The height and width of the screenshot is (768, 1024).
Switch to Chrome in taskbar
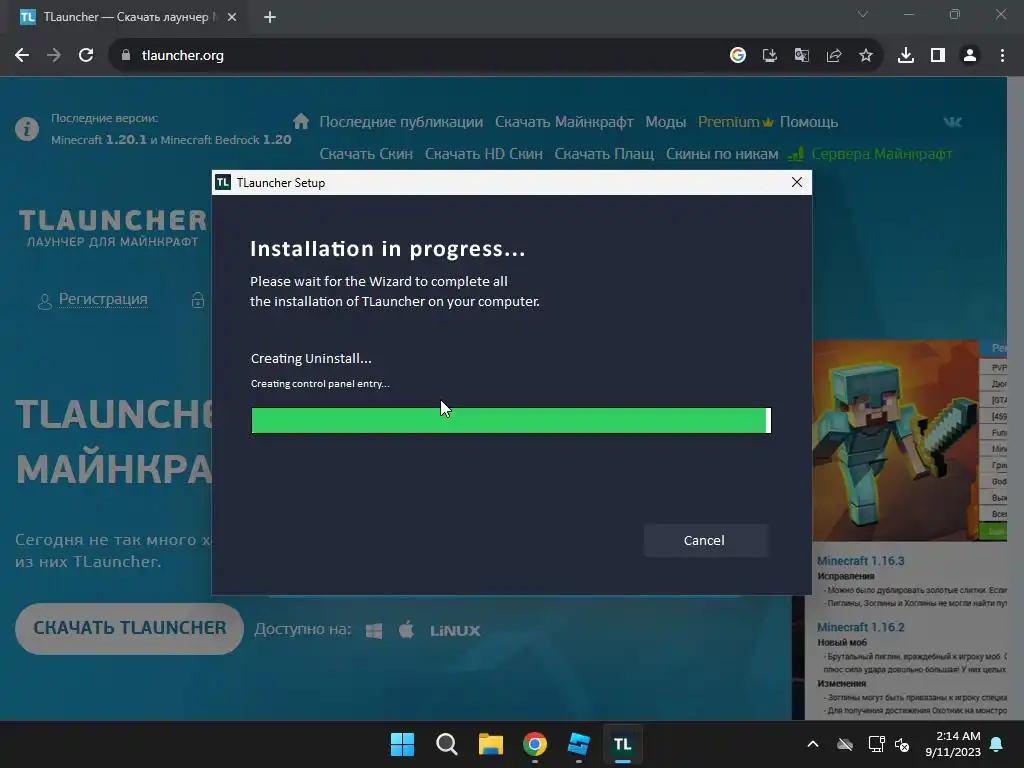click(535, 744)
